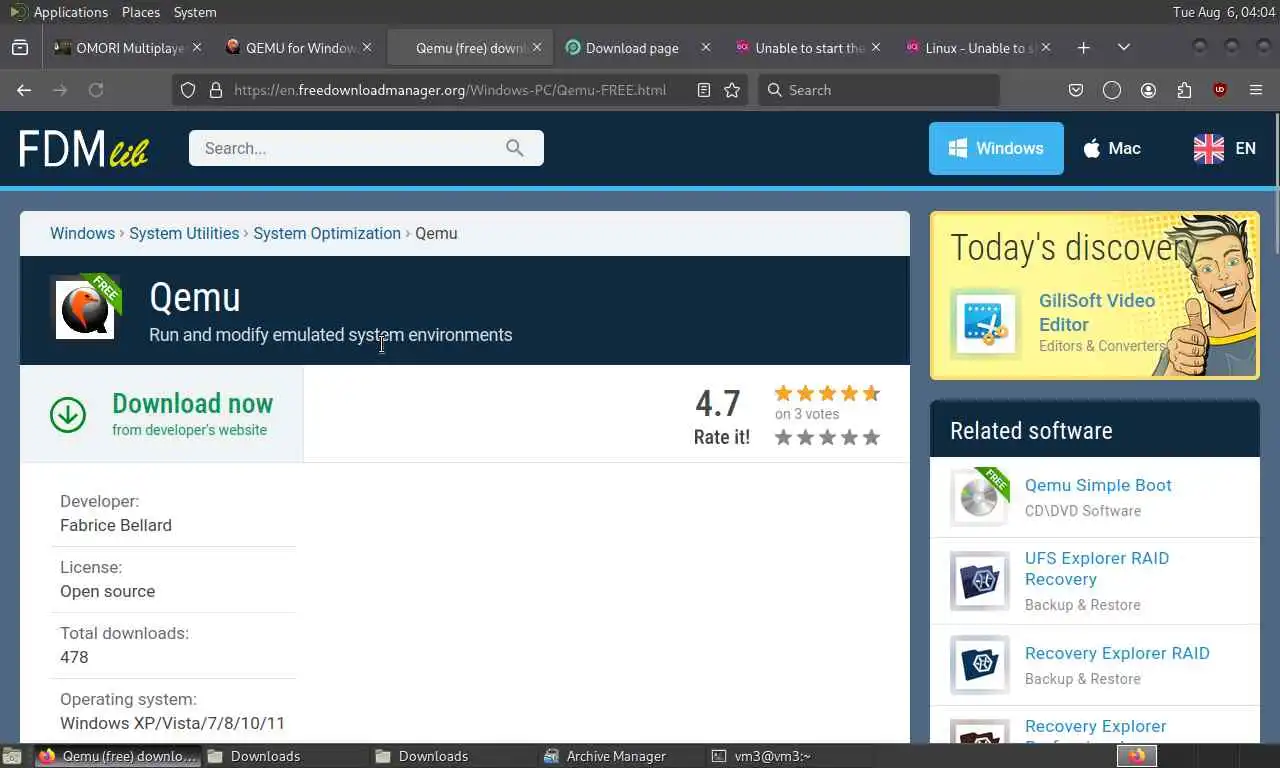Image resolution: width=1280 pixels, height=768 pixels.
Task: Expand the list all tabs chevron
Action: [1124, 47]
